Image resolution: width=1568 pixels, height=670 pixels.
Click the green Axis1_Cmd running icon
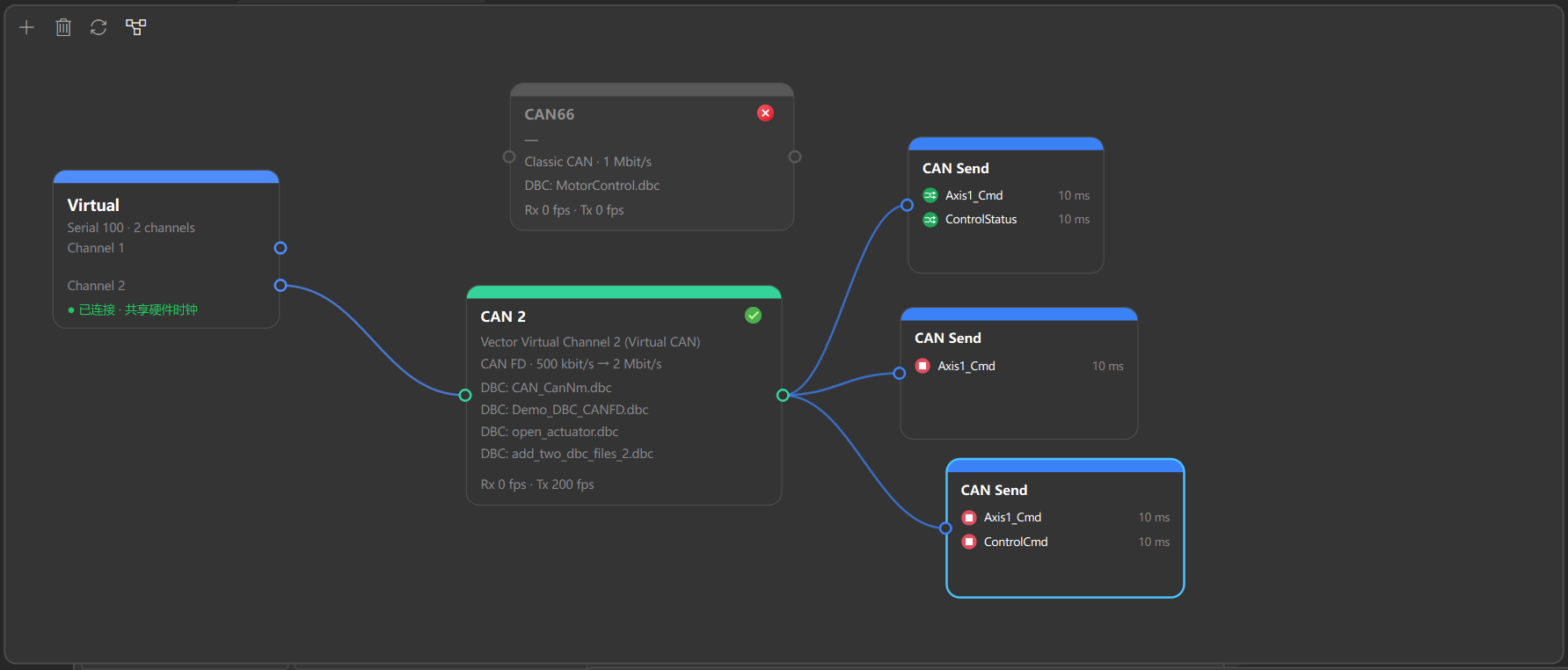(x=930, y=195)
